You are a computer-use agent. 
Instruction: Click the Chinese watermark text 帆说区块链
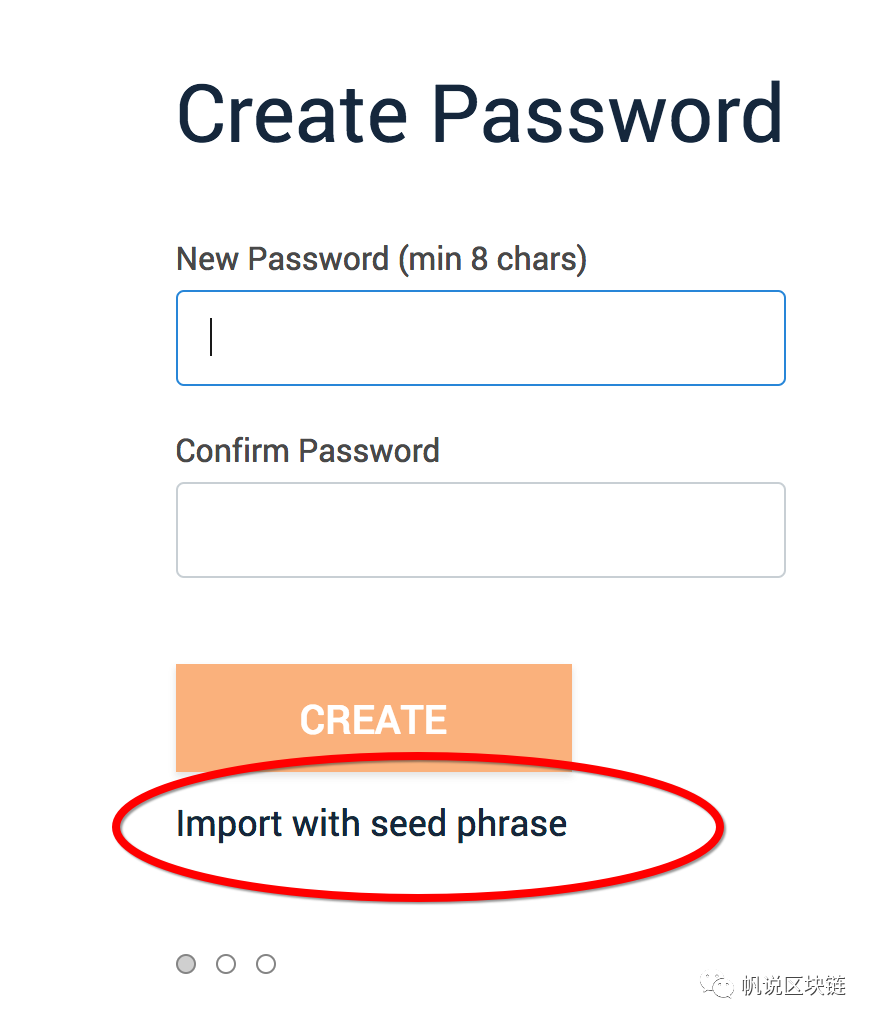click(x=794, y=985)
